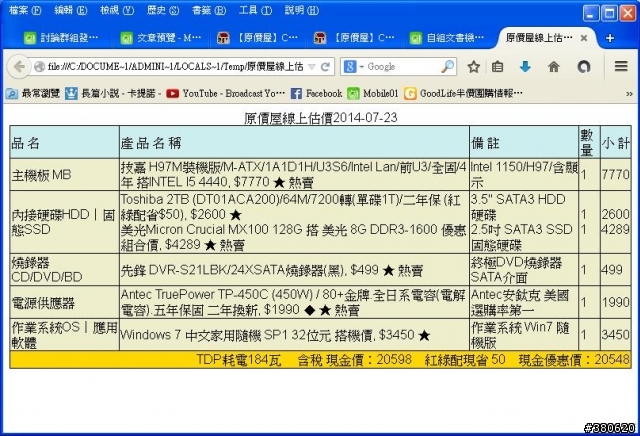Switch to the first 【原價屋】 tab

pyautogui.click(x=257, y=38)
